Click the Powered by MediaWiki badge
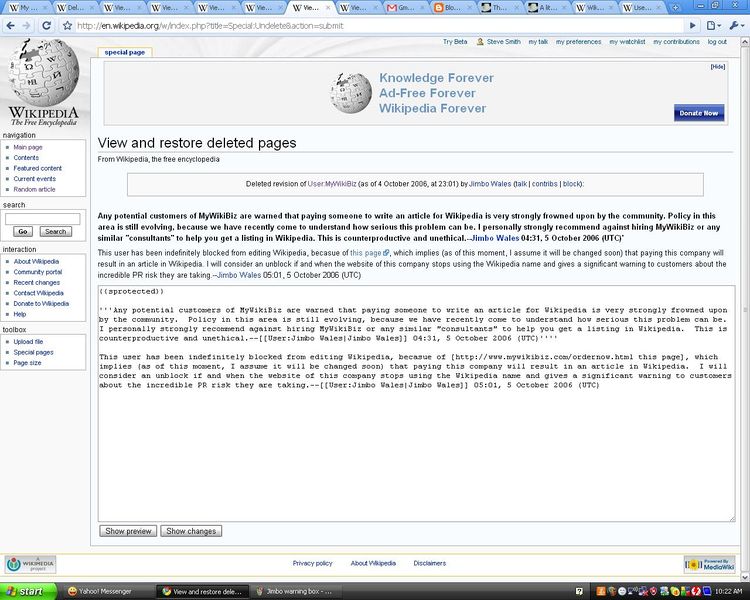The width and height of the screenshot is (750, 600). [x=709, y=564]
